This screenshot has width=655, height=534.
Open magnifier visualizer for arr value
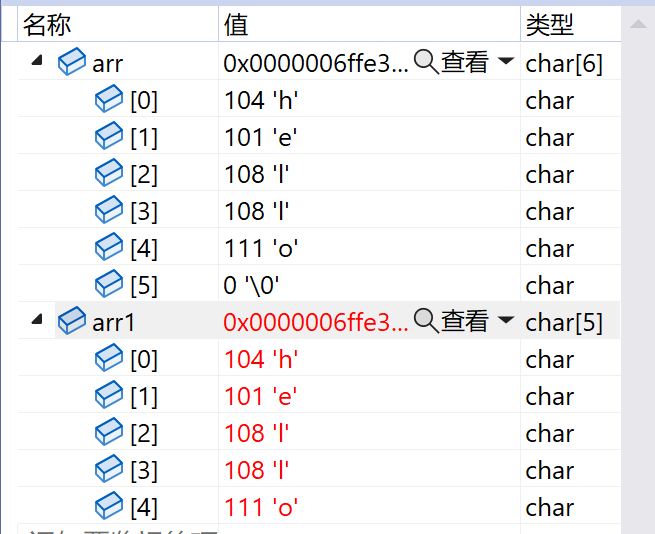tap(426, 62)
